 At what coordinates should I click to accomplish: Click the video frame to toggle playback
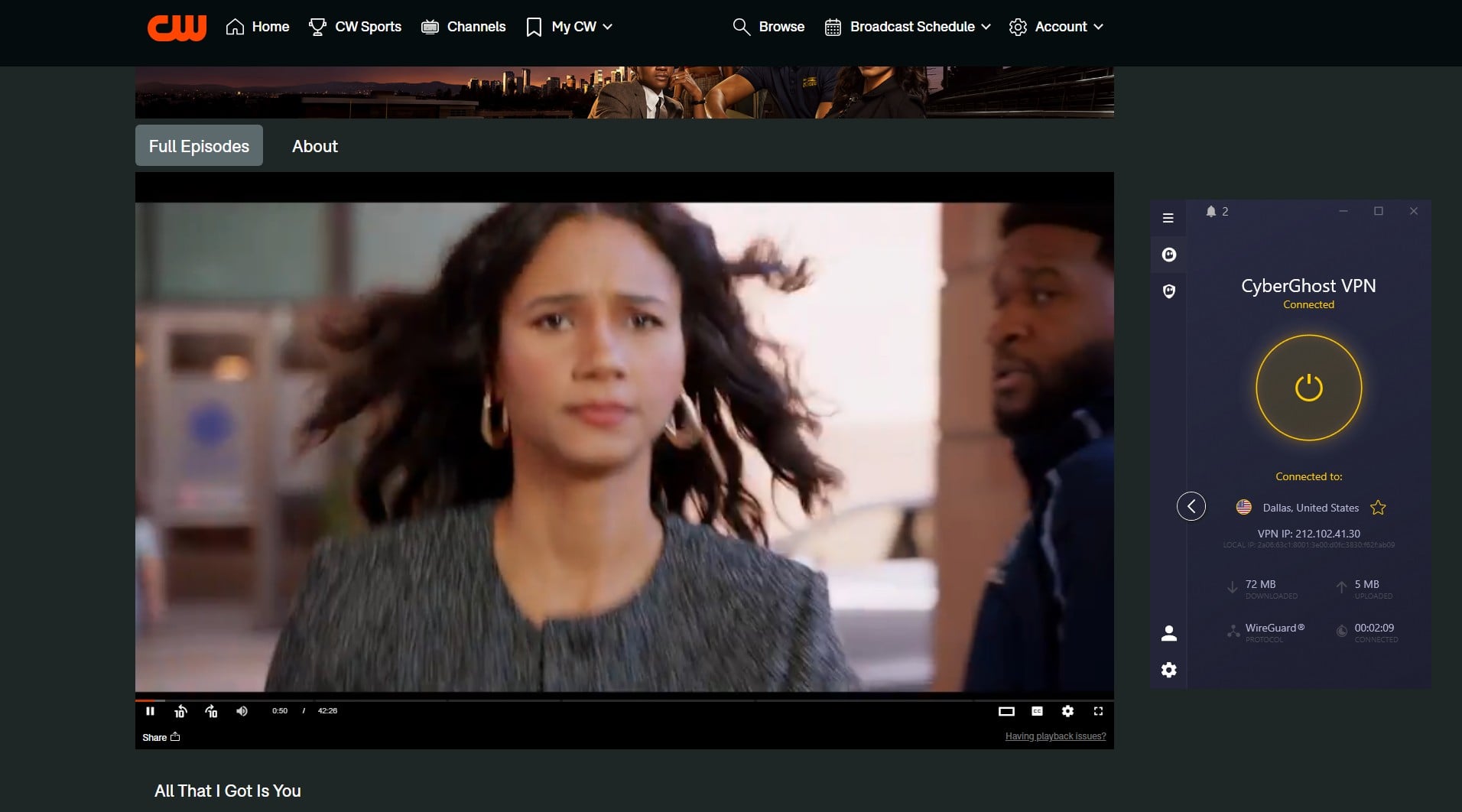(x=624, y=447)
